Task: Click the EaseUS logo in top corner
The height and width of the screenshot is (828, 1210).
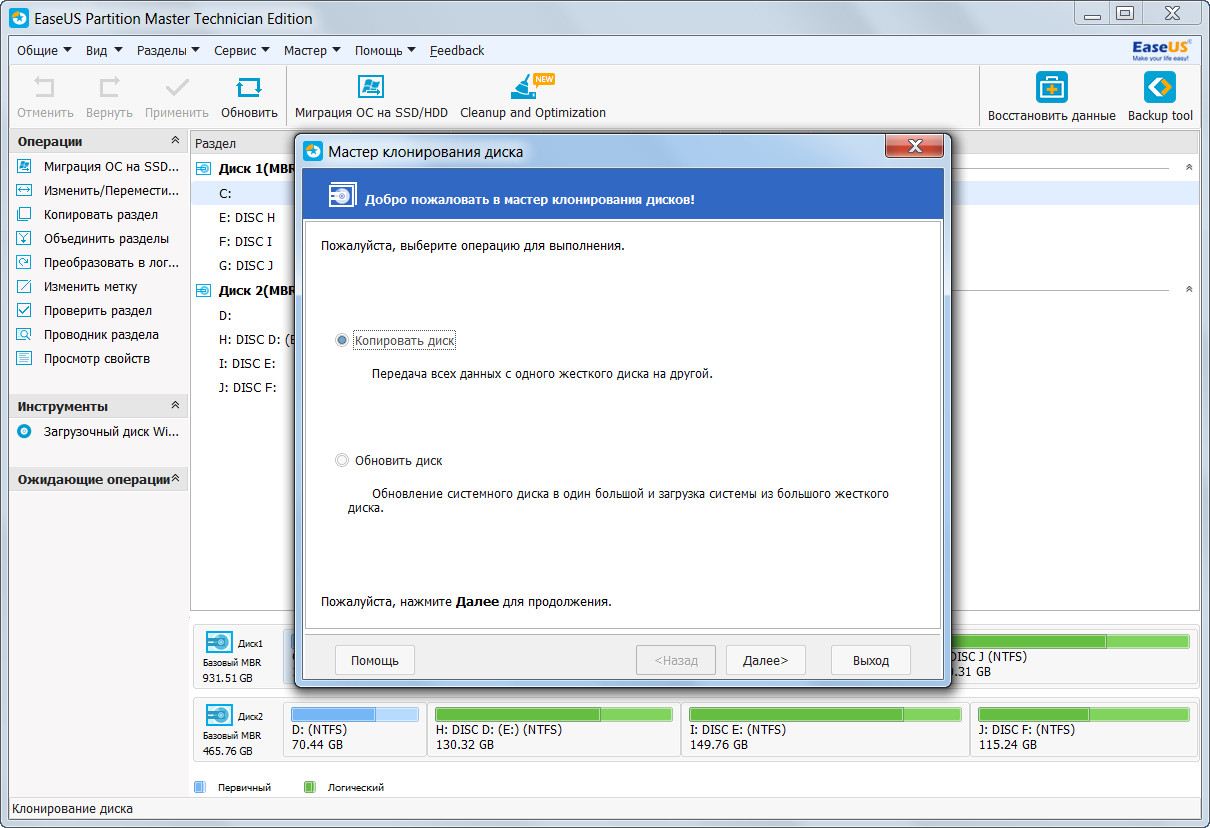Action: [1161, 50]
